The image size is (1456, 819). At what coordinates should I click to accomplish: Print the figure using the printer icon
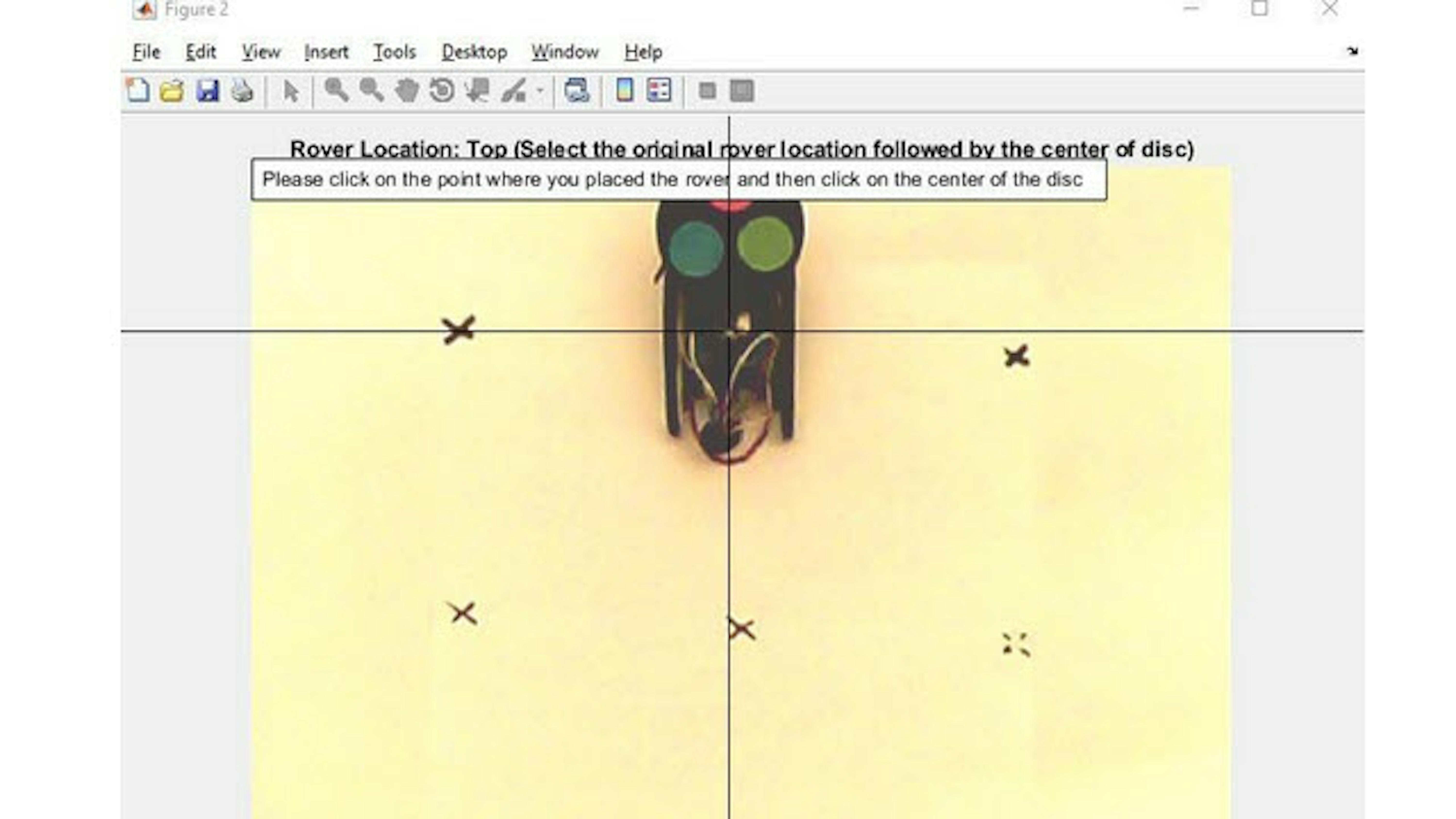point(242,91)
